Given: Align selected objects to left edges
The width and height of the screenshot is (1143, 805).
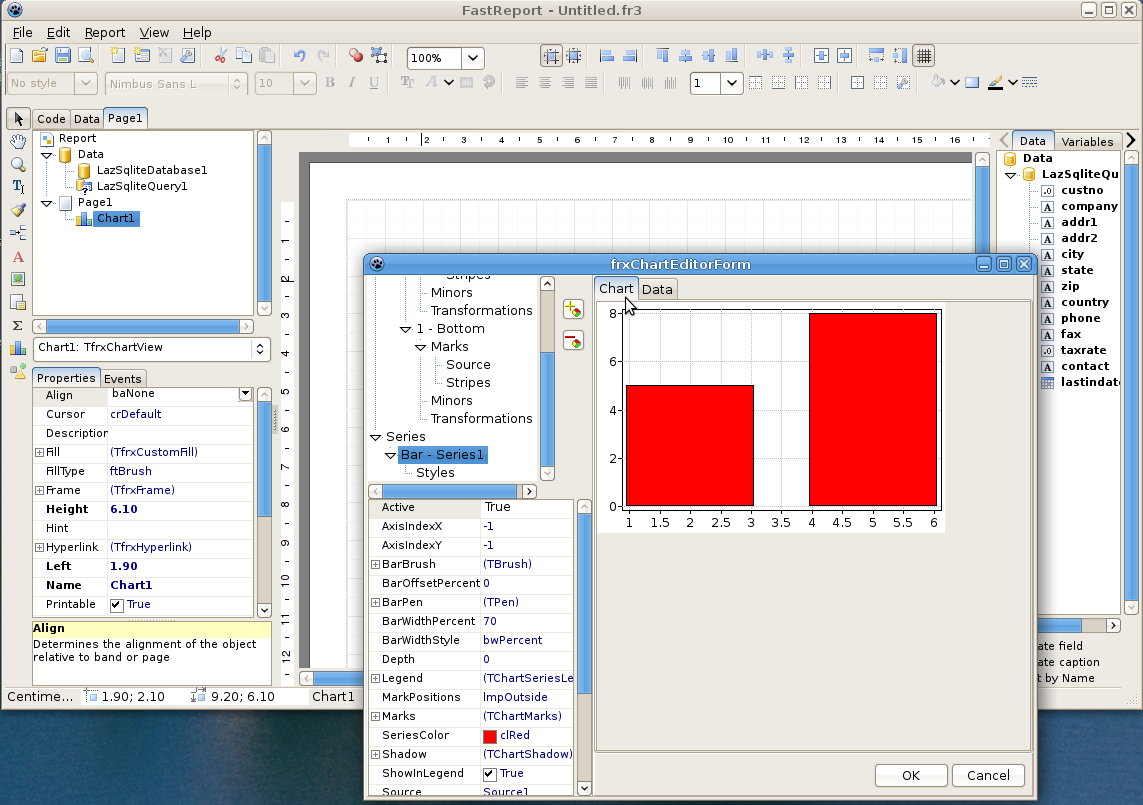Looking at the screenshot, I should pyautogui.click(x=606, y=56).
